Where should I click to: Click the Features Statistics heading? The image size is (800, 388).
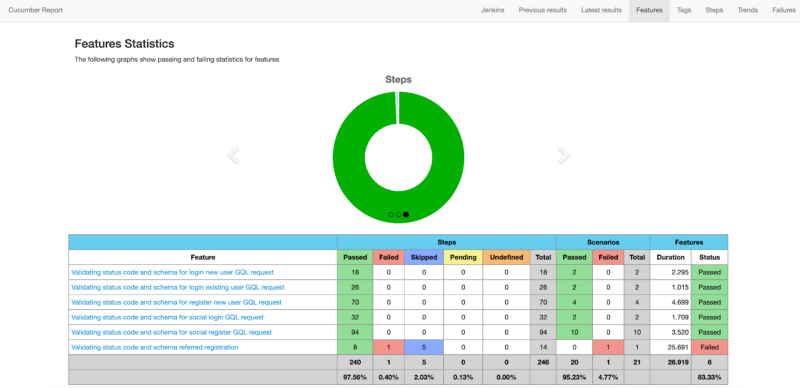(x=124, y=44)
